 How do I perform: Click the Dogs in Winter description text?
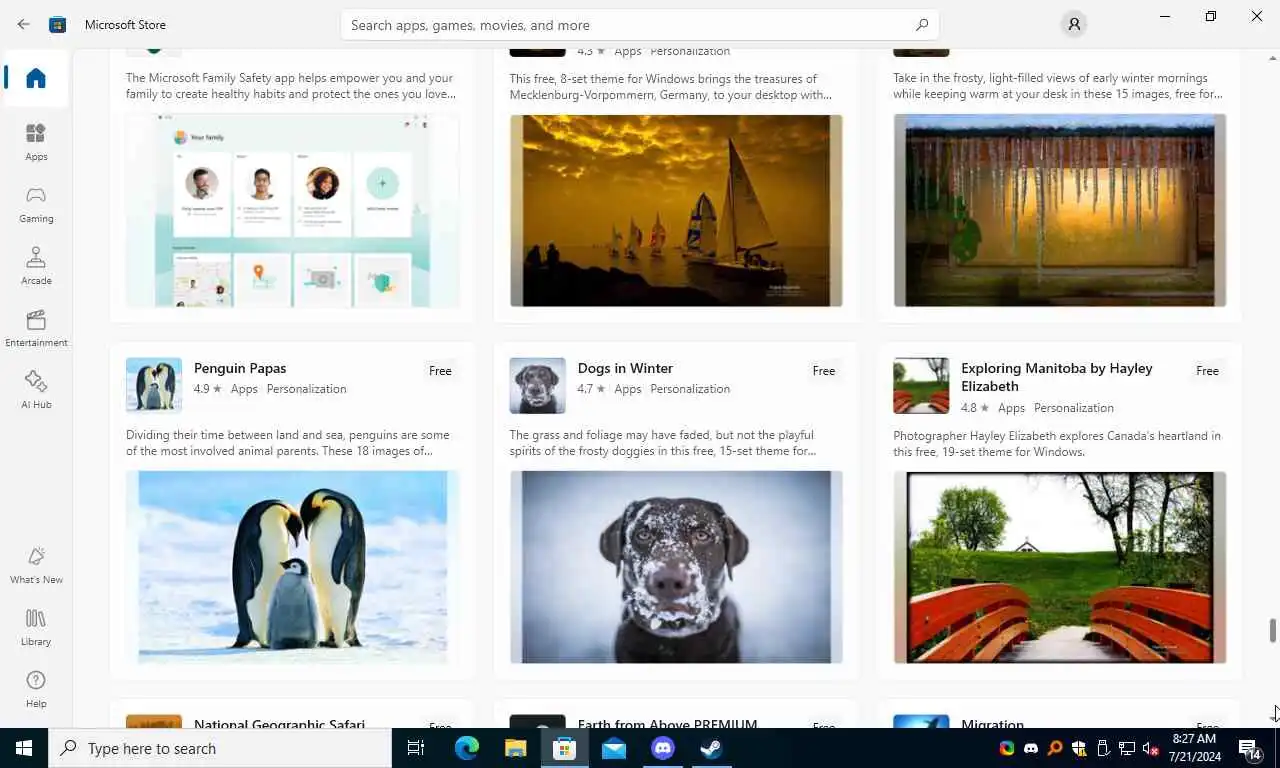tap(663, 443)
